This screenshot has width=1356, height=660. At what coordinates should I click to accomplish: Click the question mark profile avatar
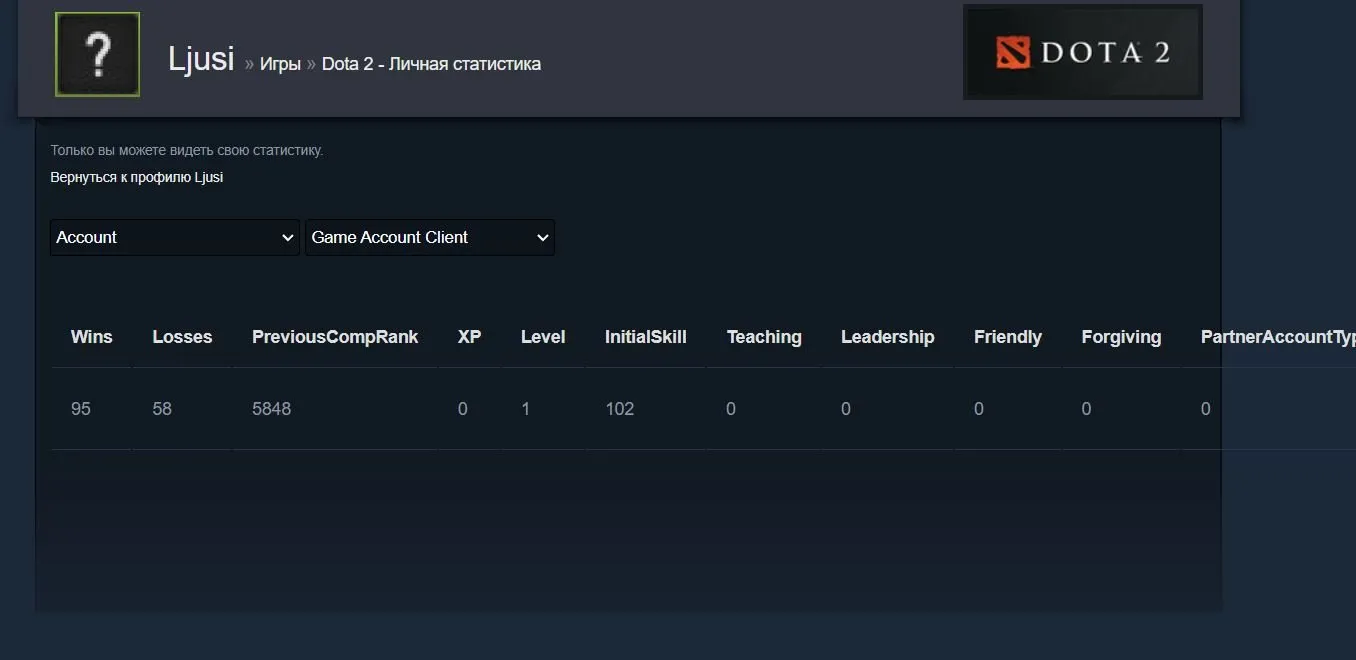tap(97, 55)
